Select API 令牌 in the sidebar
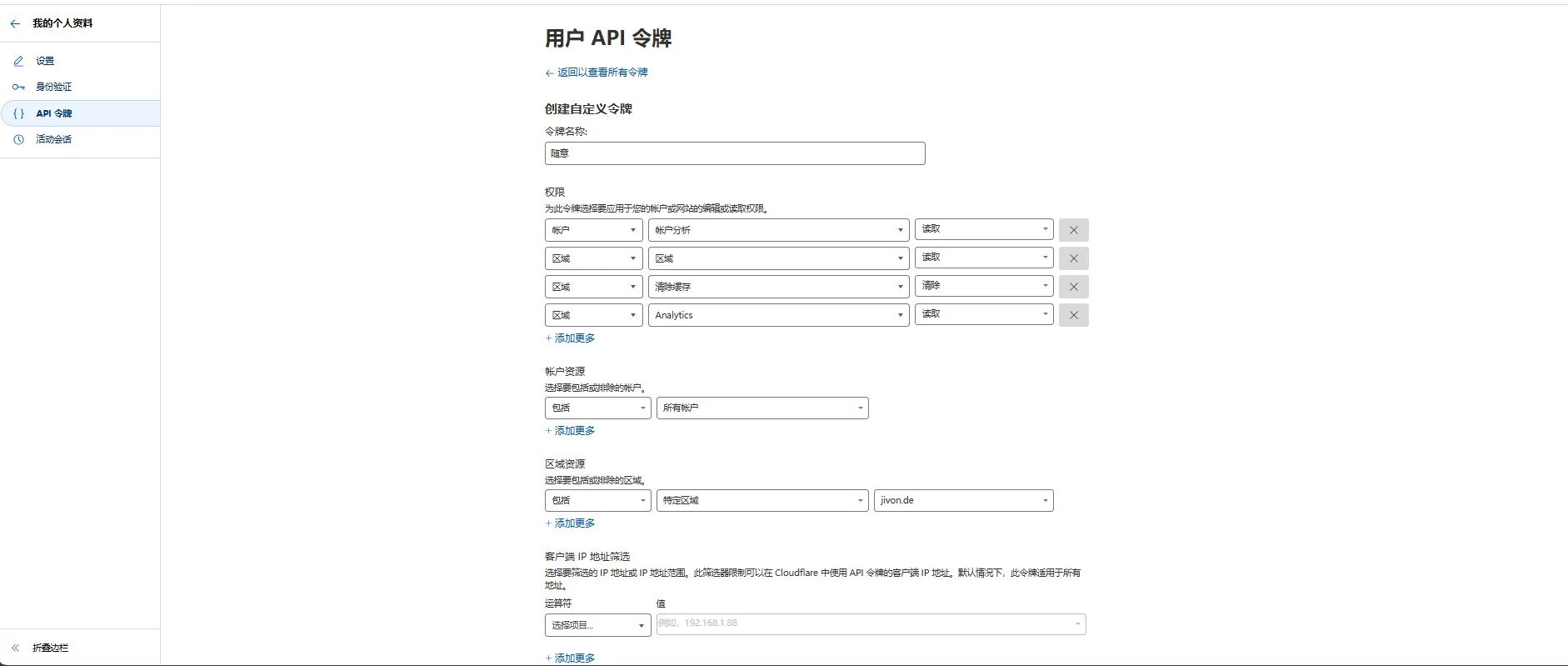The width and height of the screenshot is (1568, 666). 54,113
